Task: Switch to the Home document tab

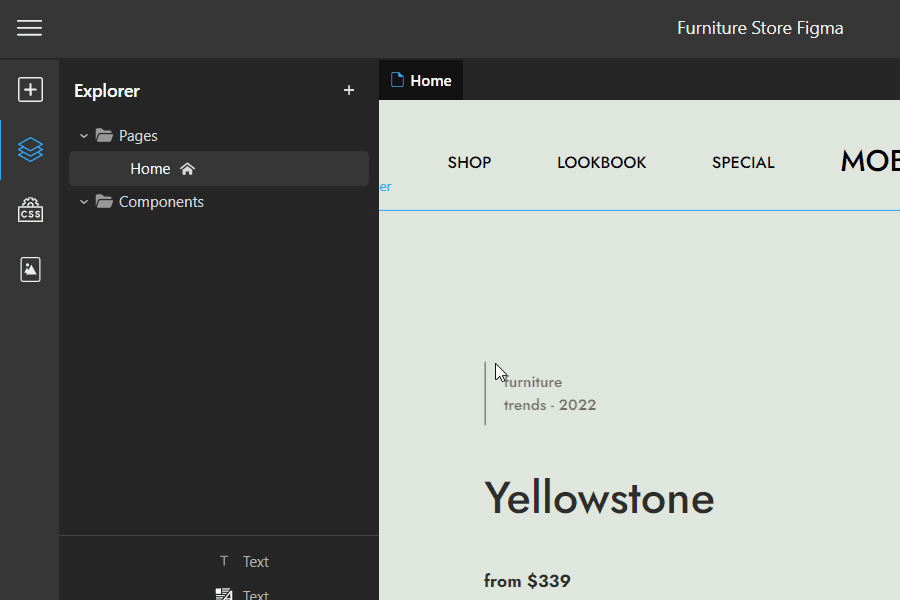Action: (x=421, y=80)
